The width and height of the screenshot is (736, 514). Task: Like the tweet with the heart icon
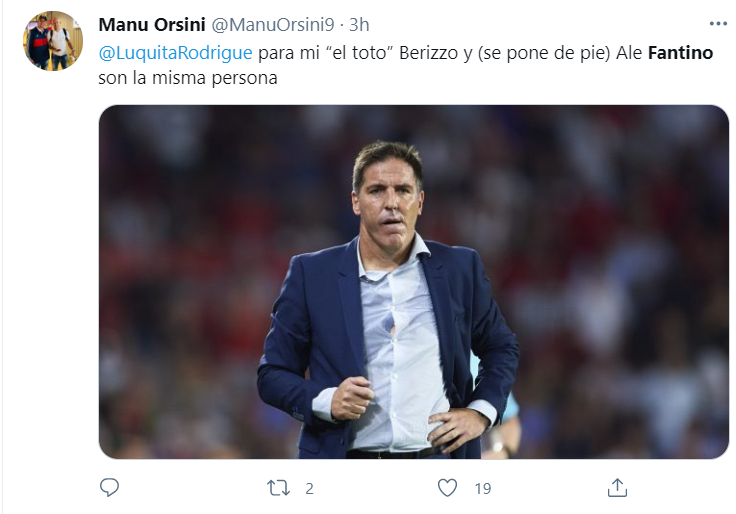click(448, 487)
